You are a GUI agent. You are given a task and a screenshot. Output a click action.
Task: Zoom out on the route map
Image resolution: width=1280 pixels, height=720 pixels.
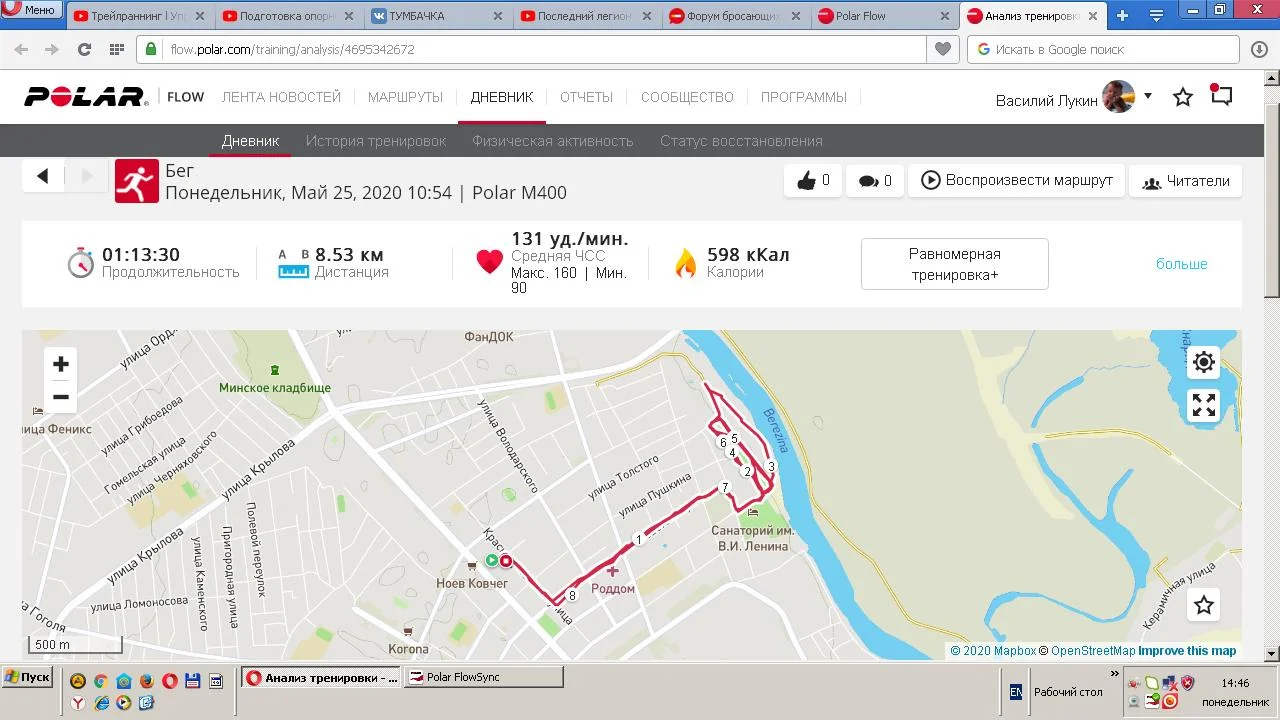[x=61, y=397]
